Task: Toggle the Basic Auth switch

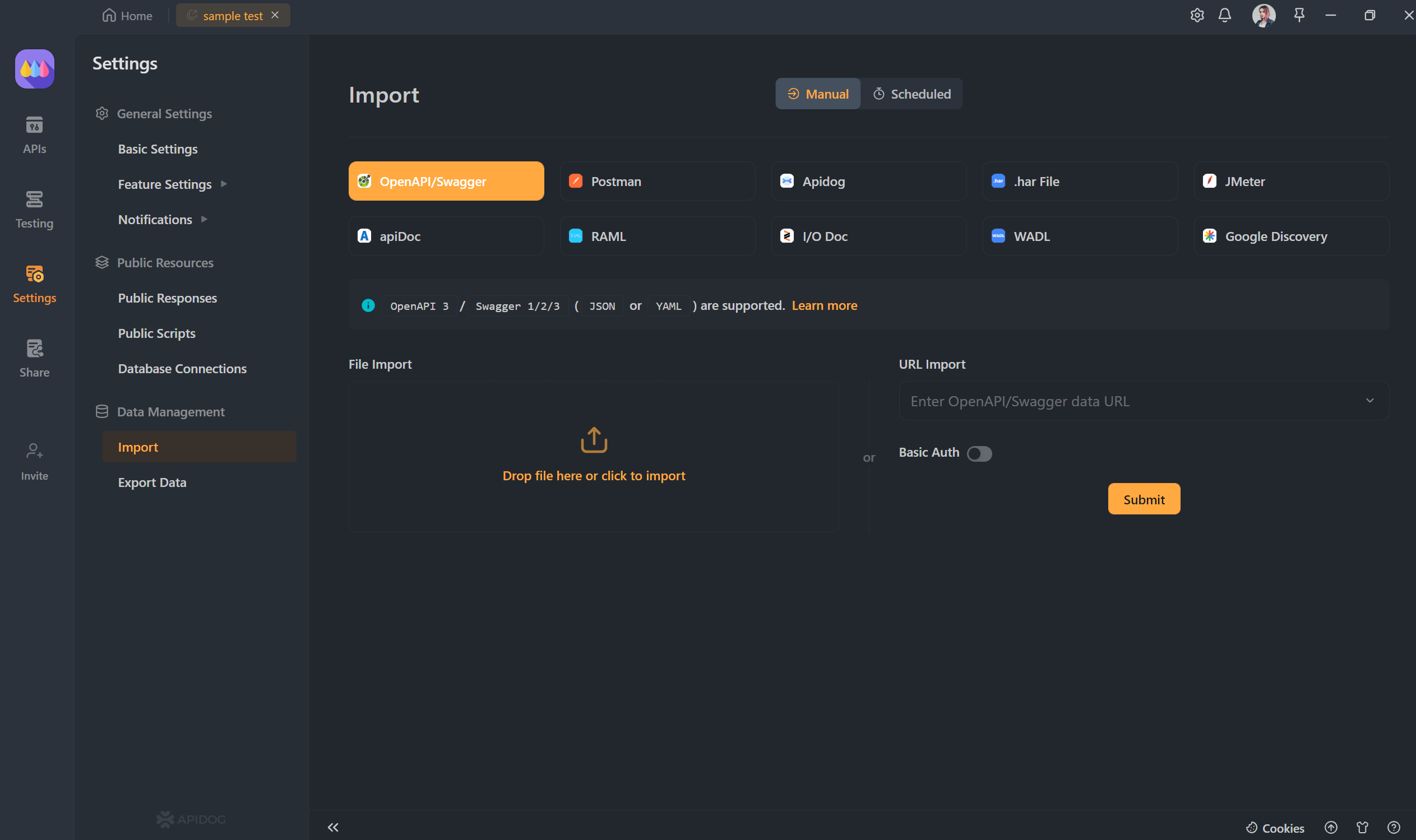Action: coord(979,453)
